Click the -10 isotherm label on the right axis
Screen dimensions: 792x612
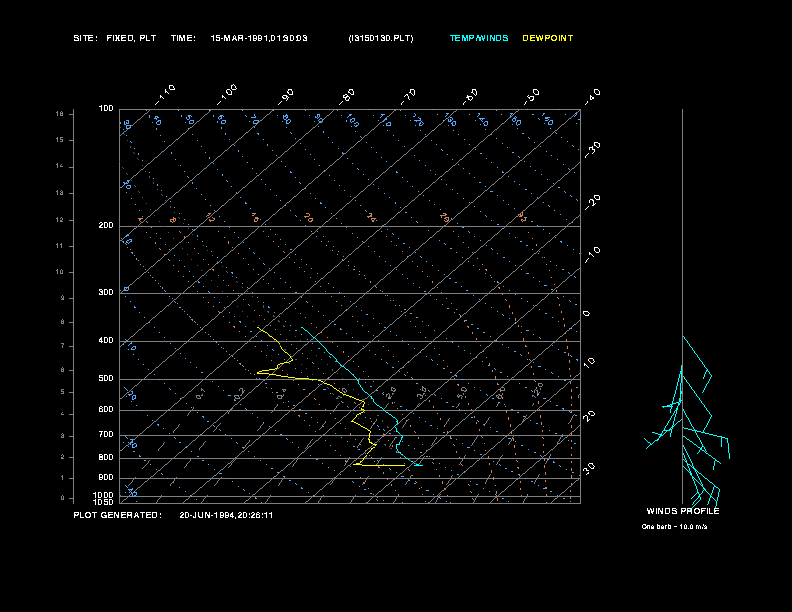click(x=593, y=254)
